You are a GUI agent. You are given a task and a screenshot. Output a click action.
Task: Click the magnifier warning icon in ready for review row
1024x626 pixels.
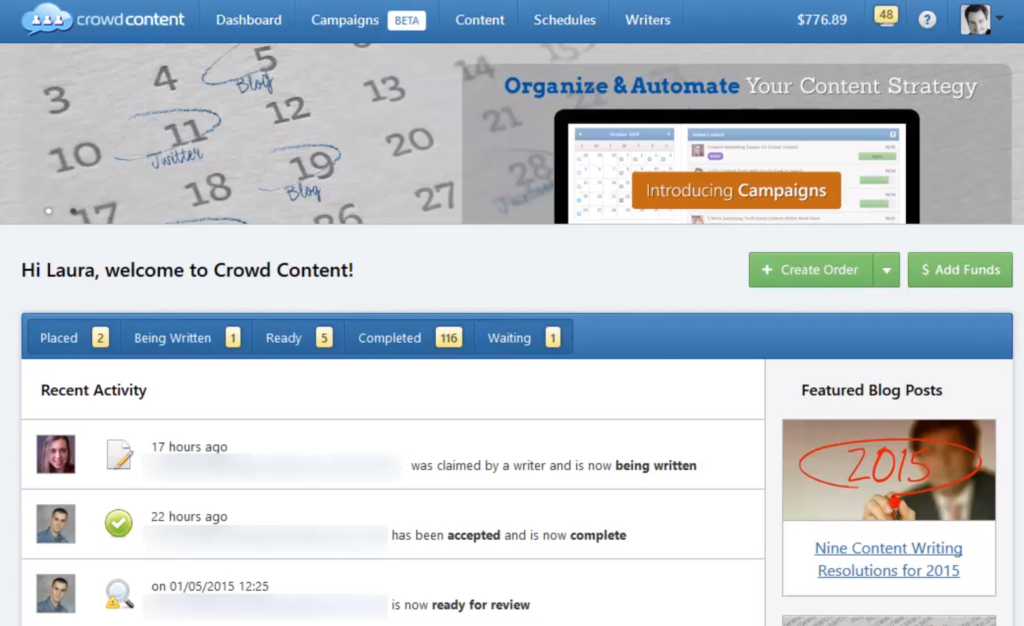click(119, 593)
